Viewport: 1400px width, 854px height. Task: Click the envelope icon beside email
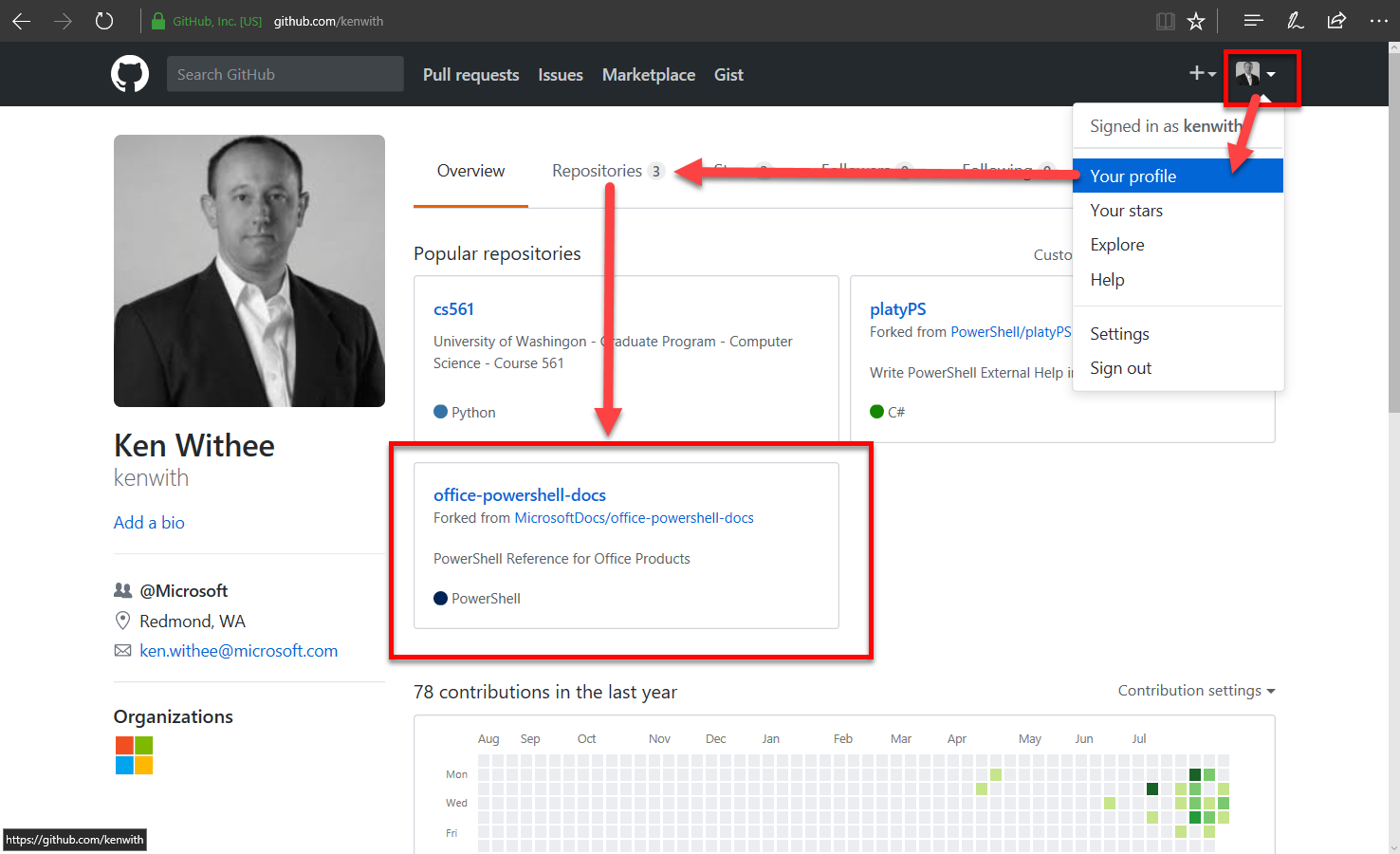coord(122,650)
